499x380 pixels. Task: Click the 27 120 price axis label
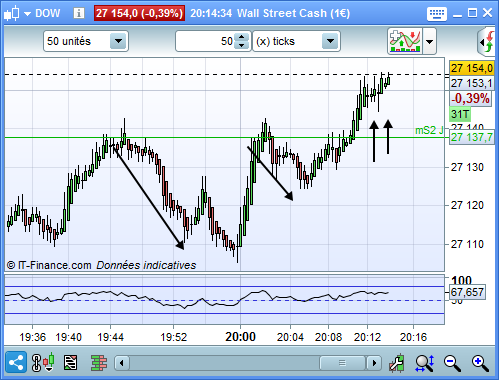(467, 205)
